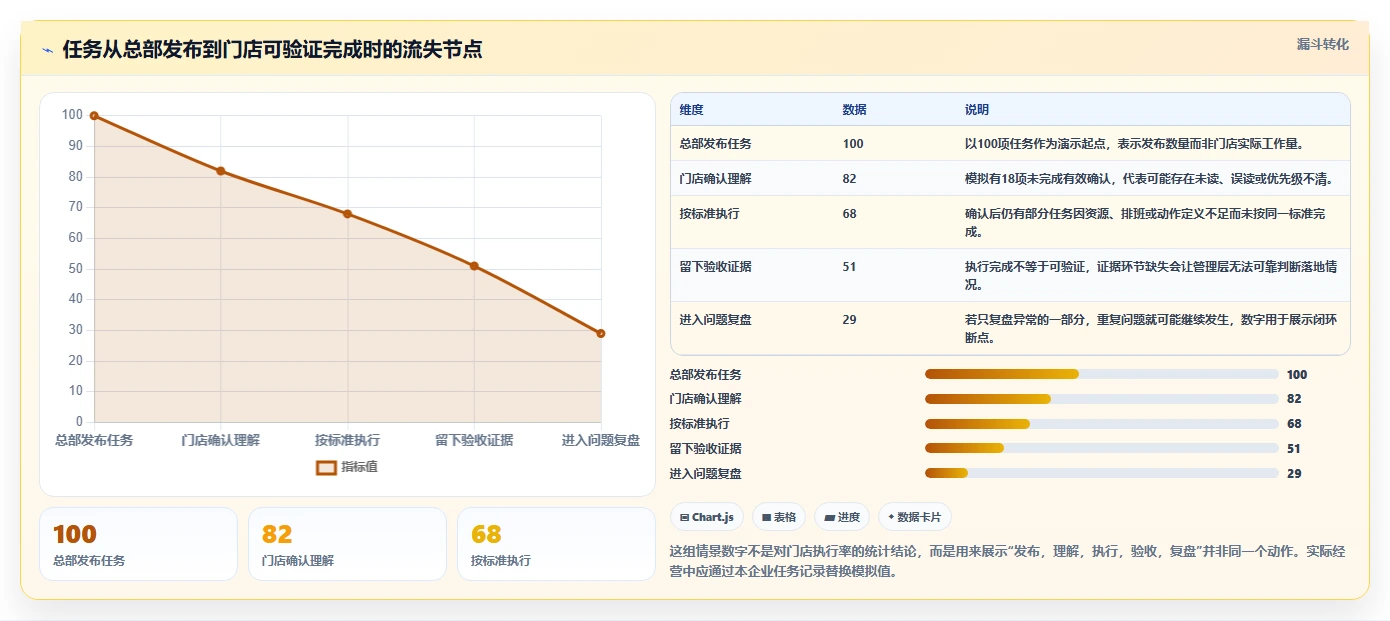Click the Chart.js tag chip
The image size is (1390, 621).
pyautogui.click(x=707, y=517)
